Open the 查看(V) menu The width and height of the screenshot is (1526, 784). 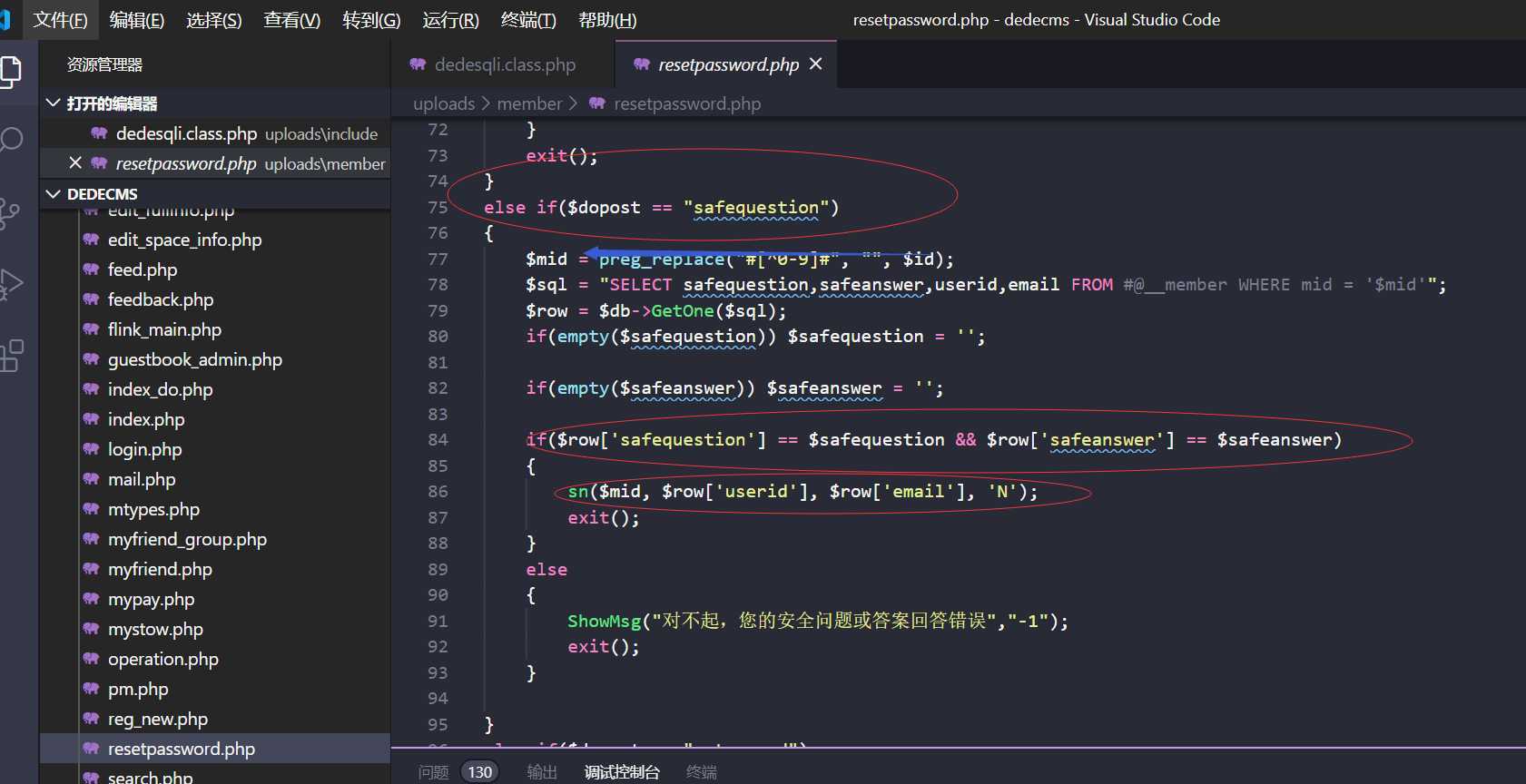pyautogui.click(x=292, y=20)
